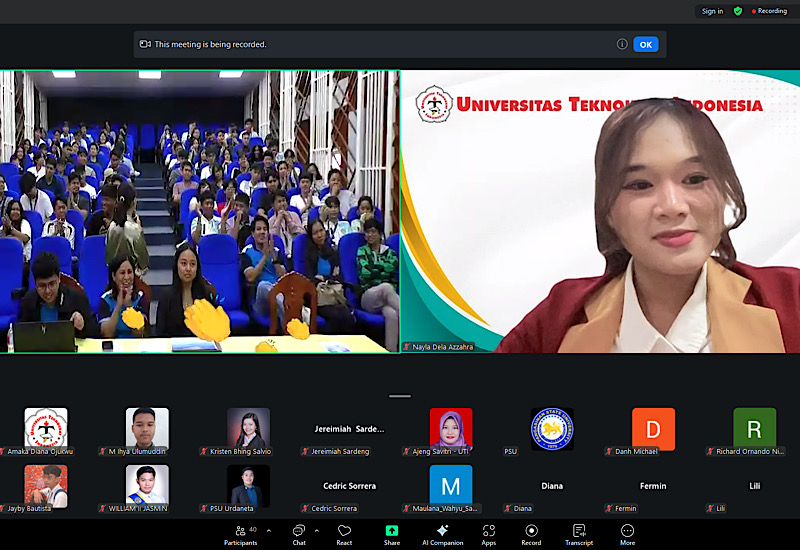The height and width of the screenshot is (550, 800).
Task: Open the Chat panel
Action: coord(299,535)
